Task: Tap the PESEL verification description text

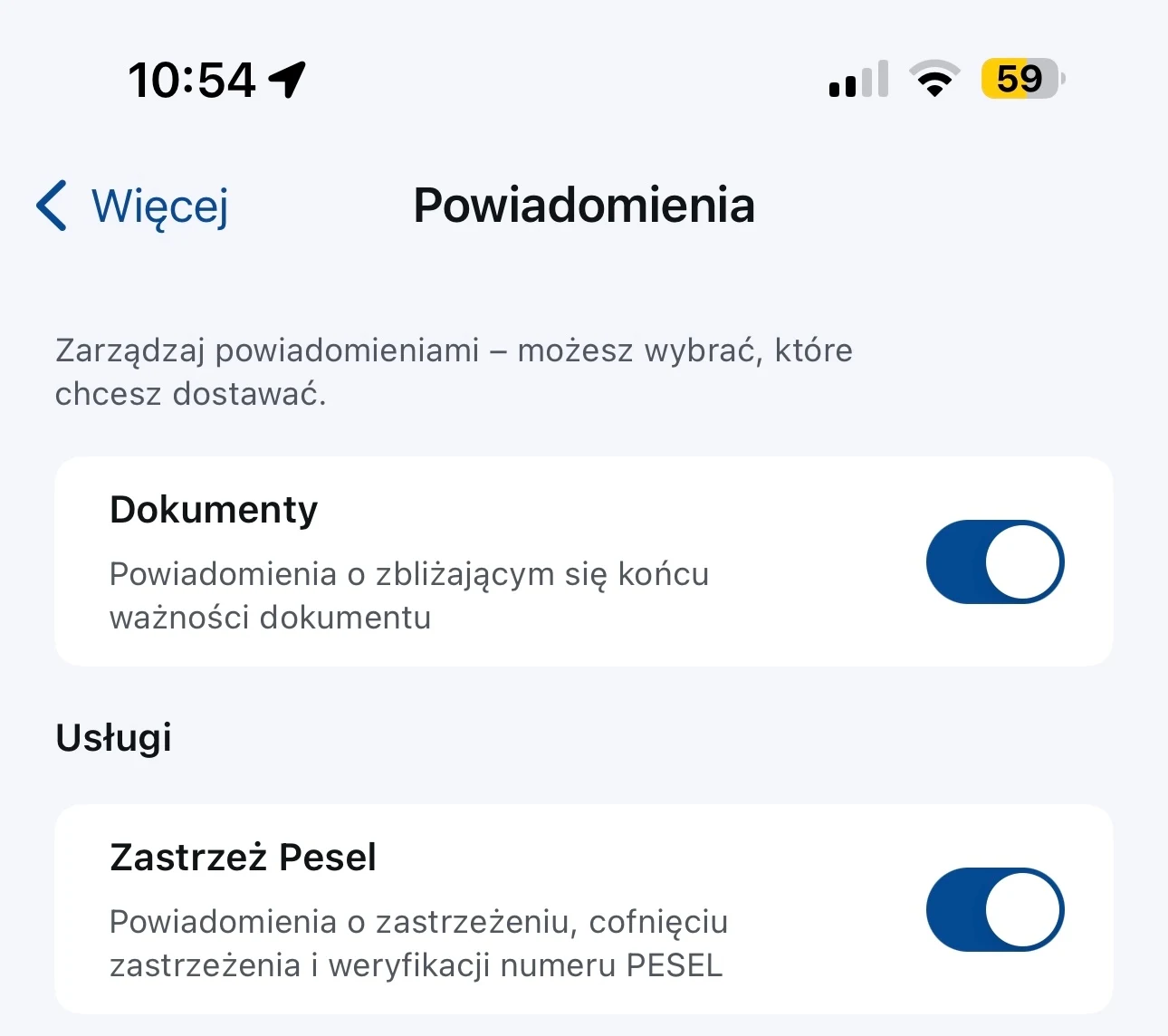Action: [416, 944]
